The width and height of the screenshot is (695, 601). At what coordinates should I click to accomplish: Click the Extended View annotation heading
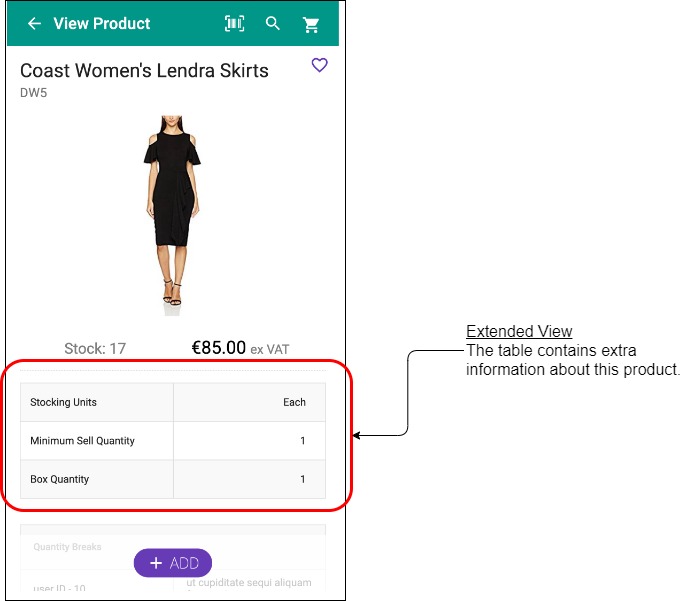click(x=519, y=331)
